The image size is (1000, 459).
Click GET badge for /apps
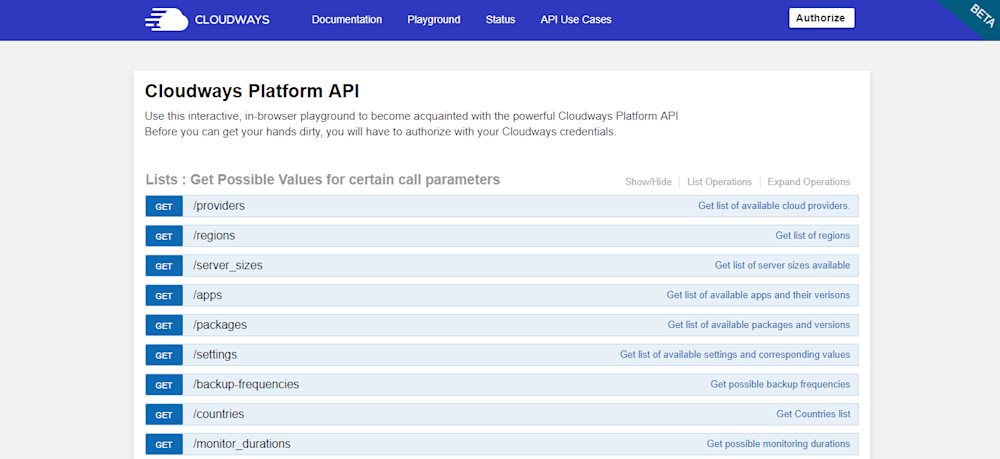tap(164, 296)
